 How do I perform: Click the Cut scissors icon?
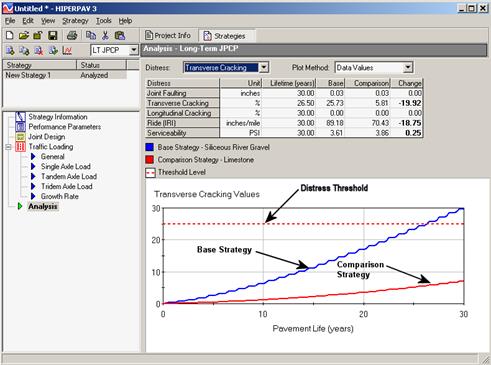105,35
